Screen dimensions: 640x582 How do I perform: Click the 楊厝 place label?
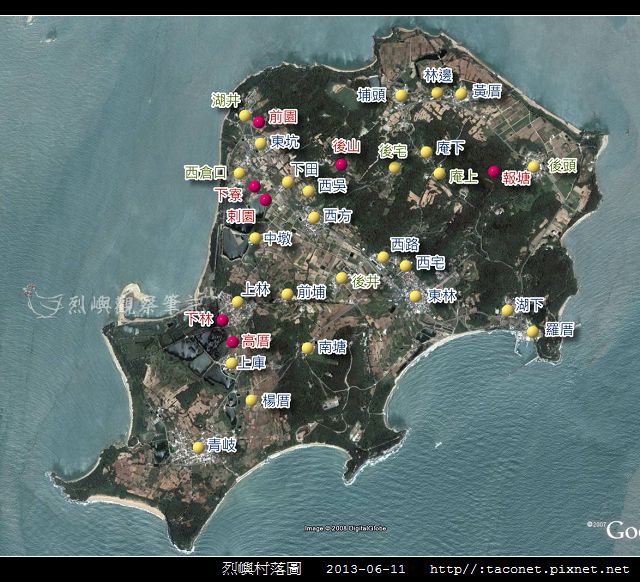coord(276,400)
